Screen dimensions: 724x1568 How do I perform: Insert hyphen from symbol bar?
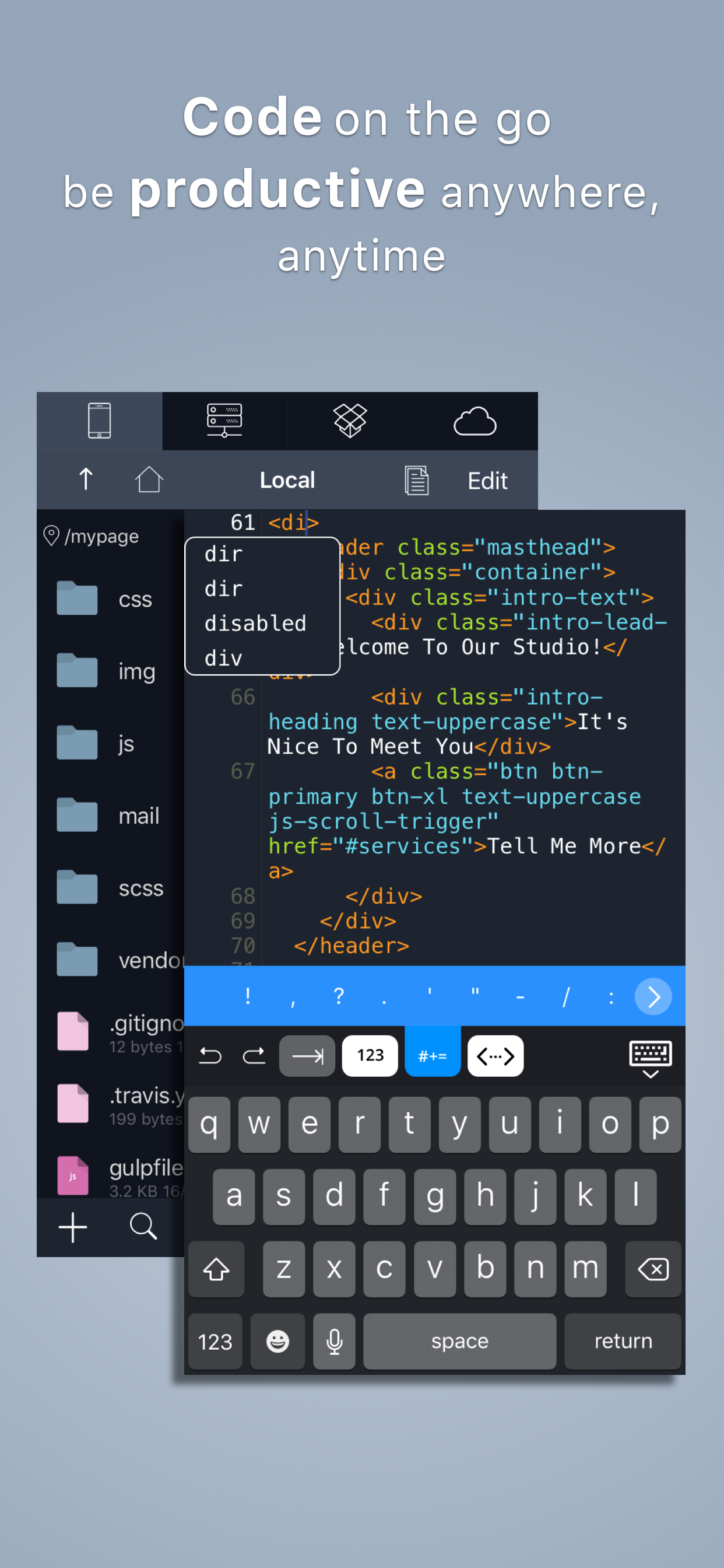[x=520, y=996]
